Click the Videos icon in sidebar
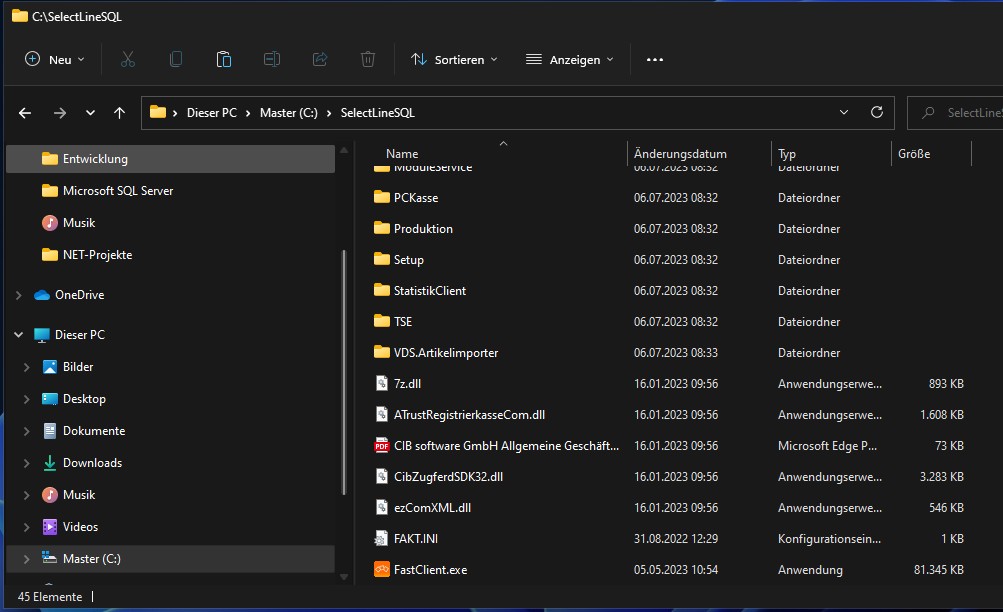 pos(49,527)
